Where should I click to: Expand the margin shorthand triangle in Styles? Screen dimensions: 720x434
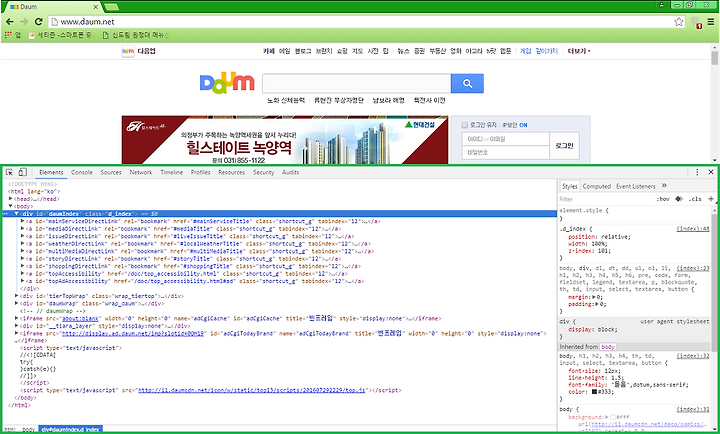pos(593,297)
